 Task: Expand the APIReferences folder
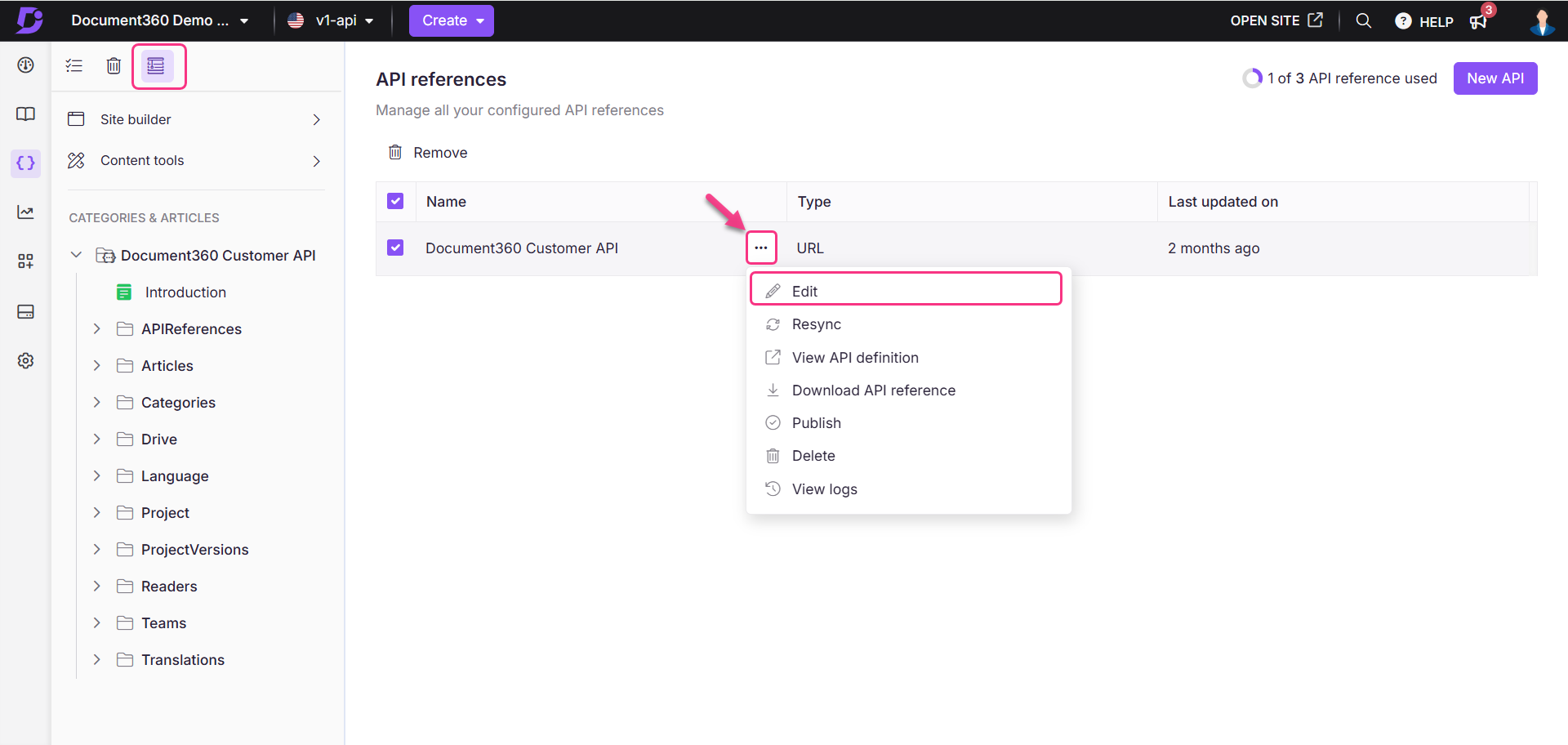point(97,328)
